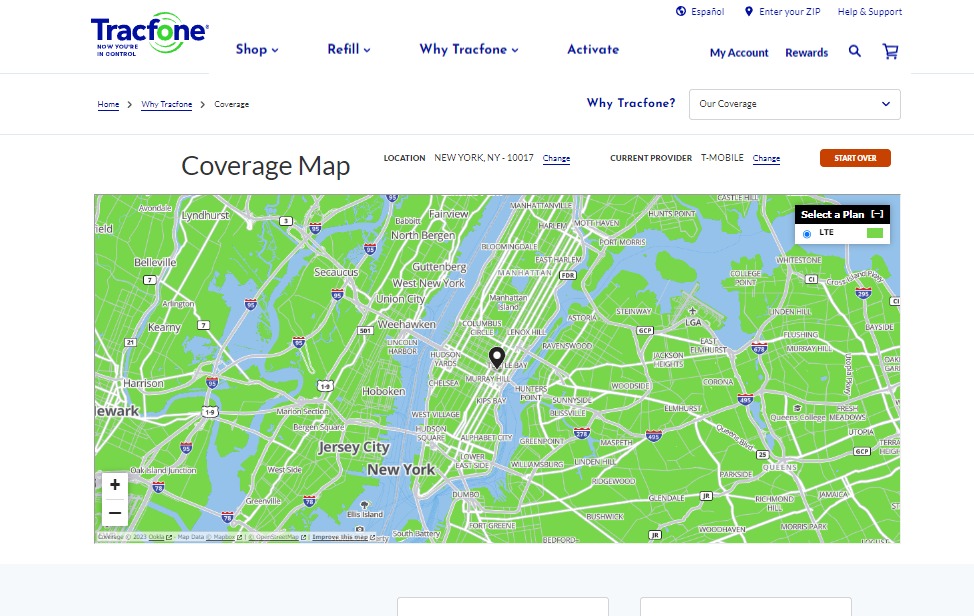Screen dimensions: 974x616
Task: Click the Kearny map label
Action: 164,327
